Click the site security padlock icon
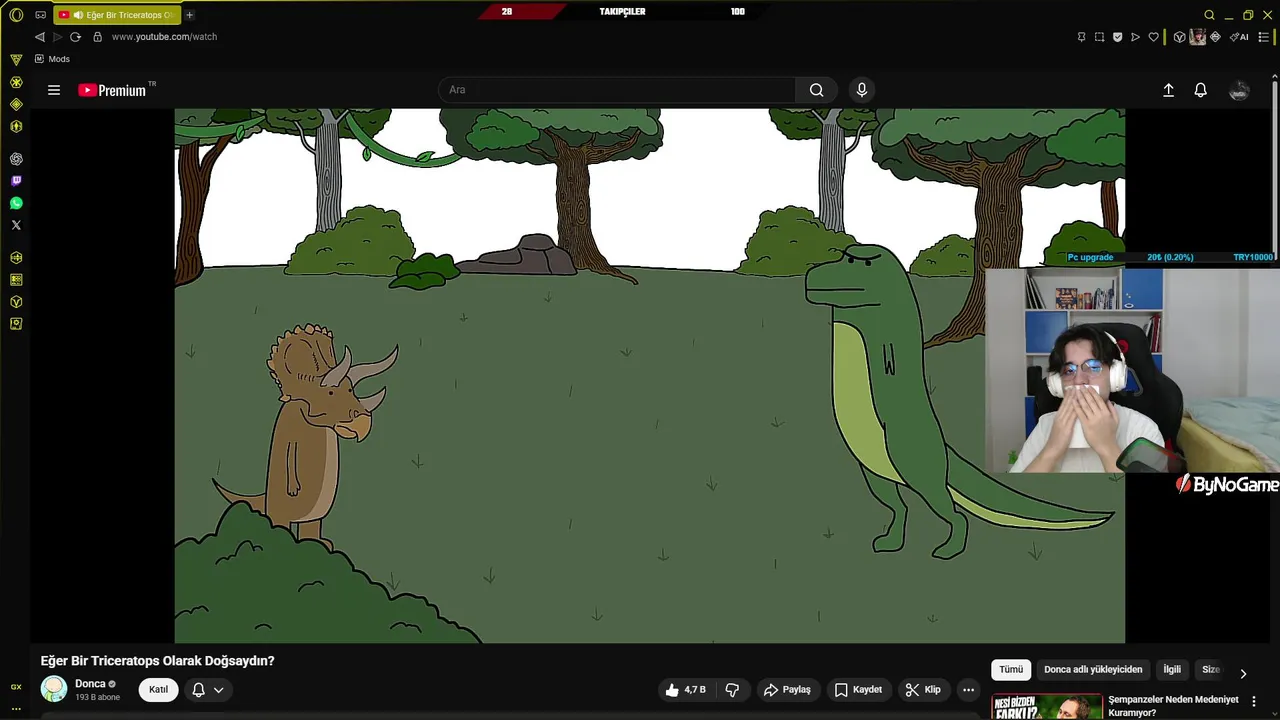 tap(97, 37)
